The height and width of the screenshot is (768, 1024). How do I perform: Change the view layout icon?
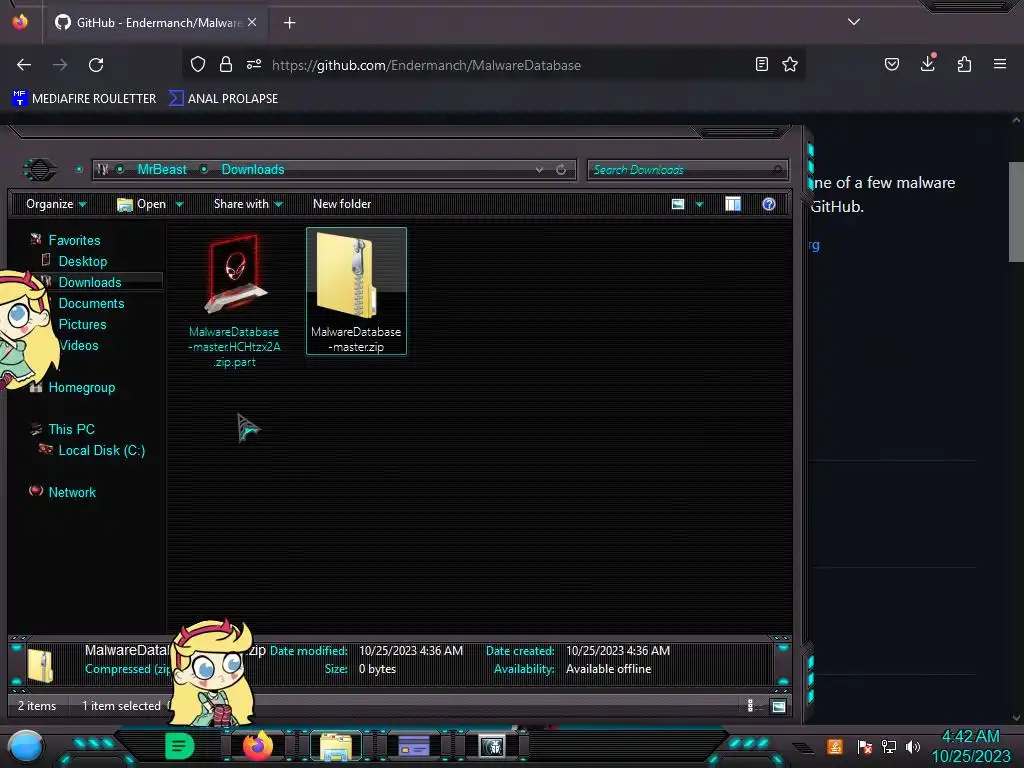pyautogui.click(x=678, y=204)
